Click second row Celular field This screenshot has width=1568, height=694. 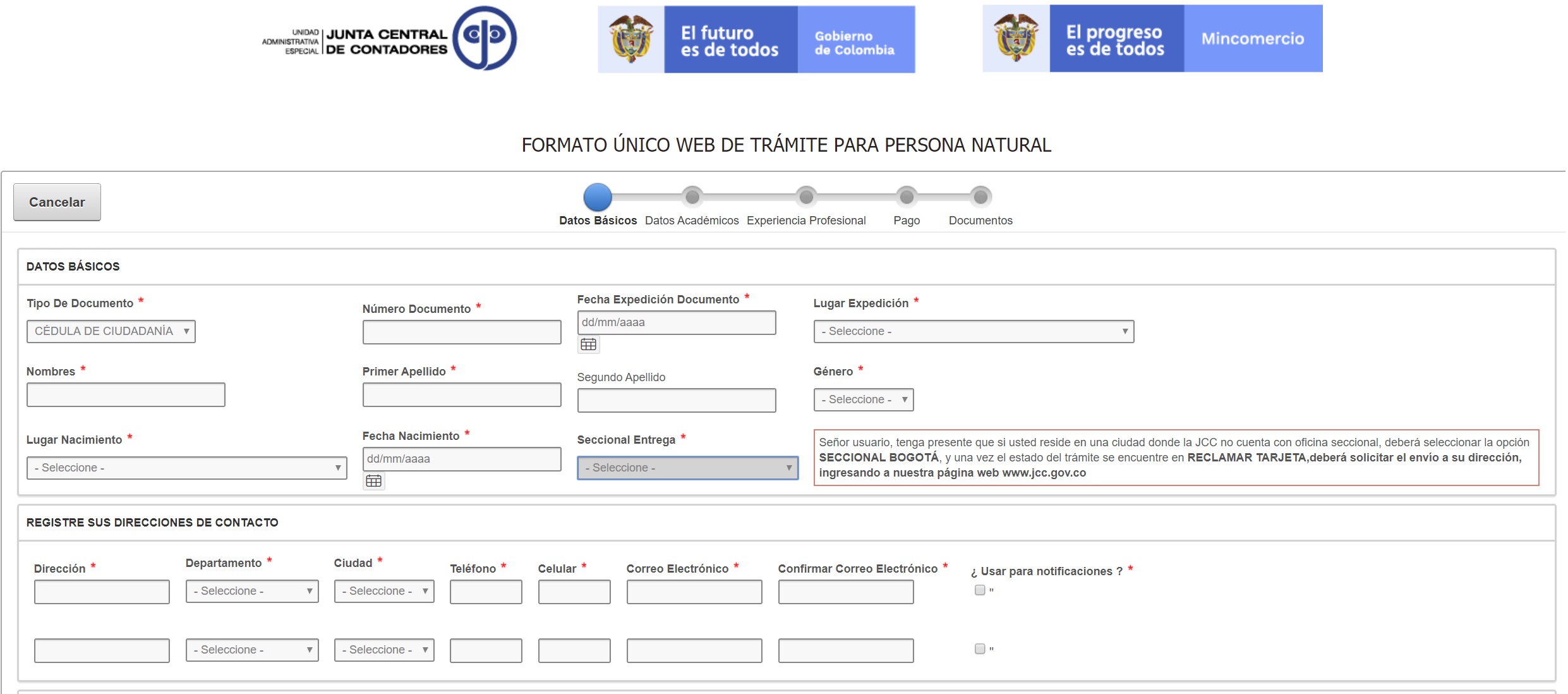(x=574, y=650)
